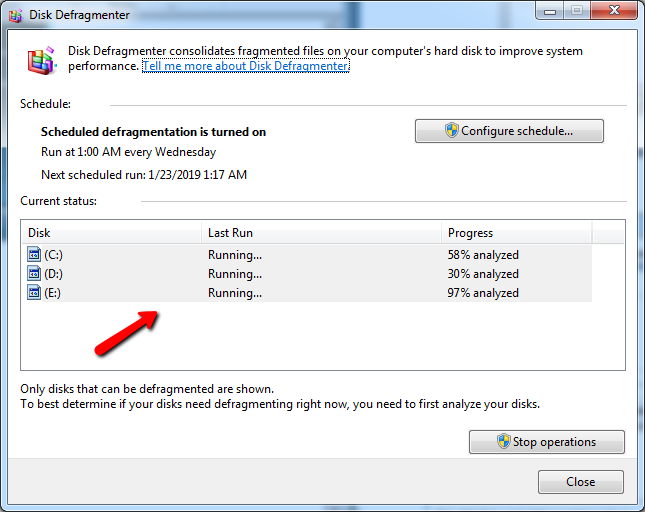Close the window using the red X
The height and width of the screenshot is (512, 645).
[611, 11]
